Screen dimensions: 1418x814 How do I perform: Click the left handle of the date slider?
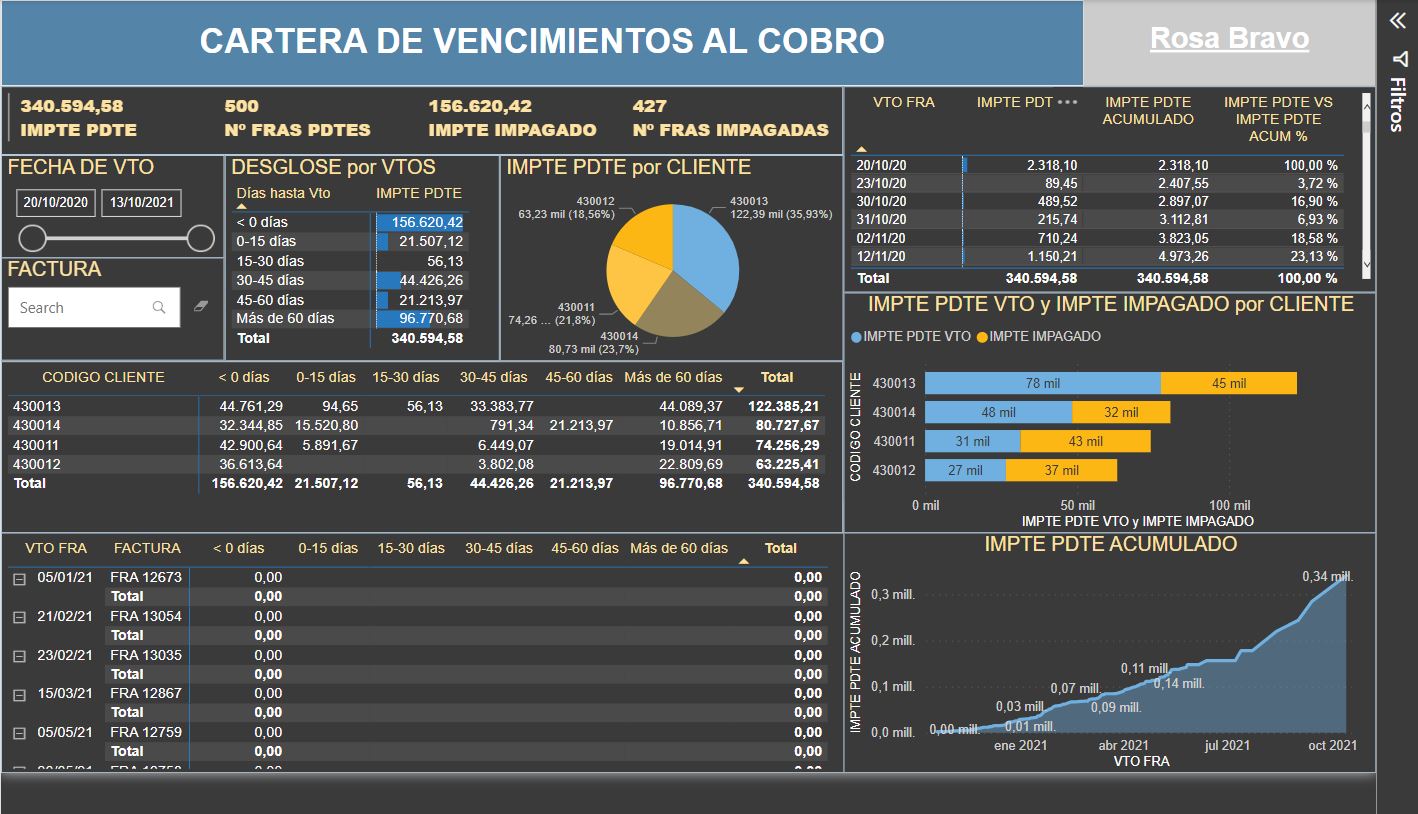33,238
